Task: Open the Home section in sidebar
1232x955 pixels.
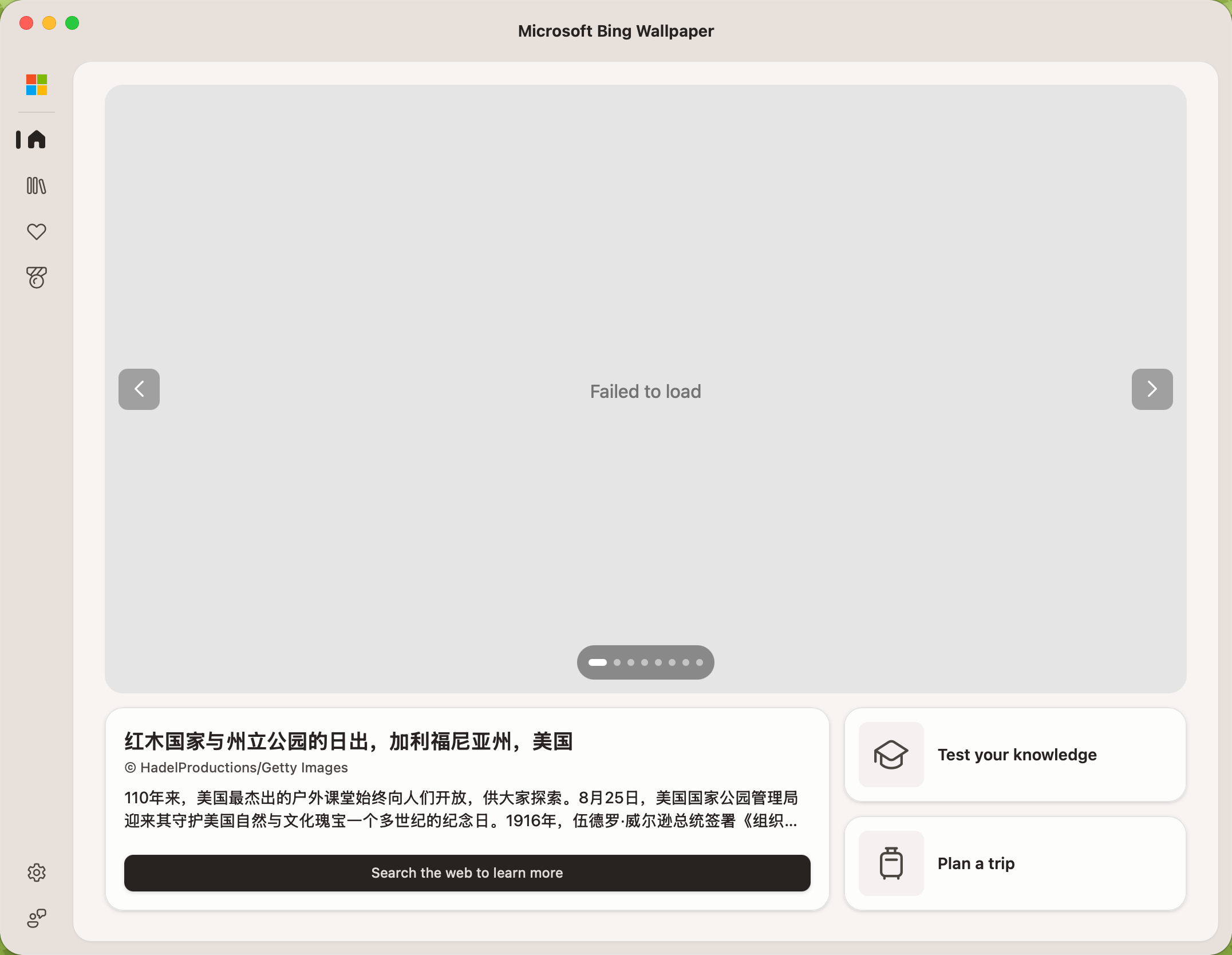Action: tap(37, 139)
